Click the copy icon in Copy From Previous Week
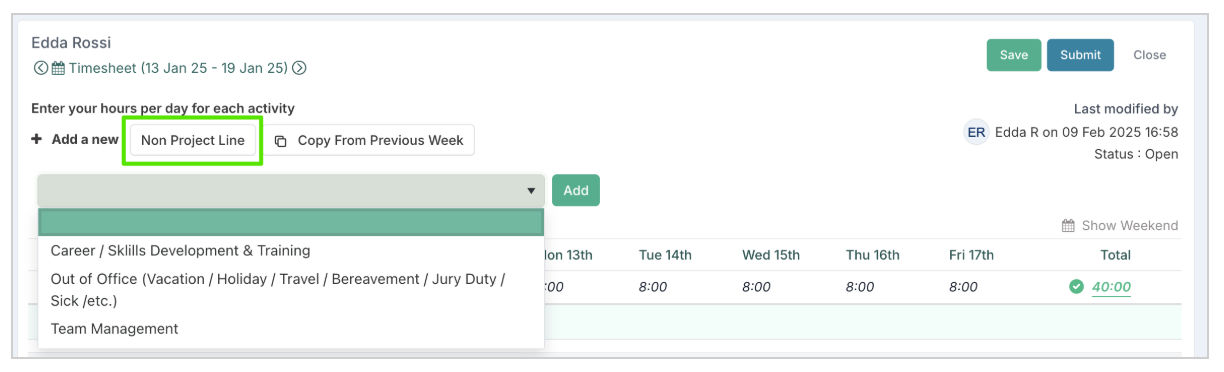Viewport: 1224px width, 372px height. (281, 141)
